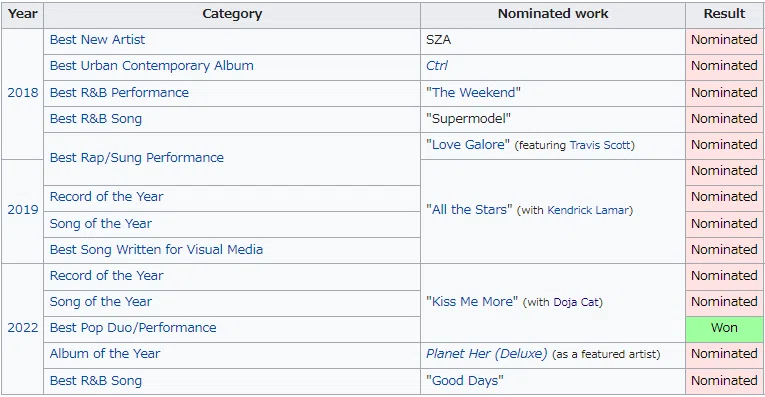Image resolution: width=765 pixels, height=397 pixels.
Task: Open the Best New Artist link
Action: pos(97,40)
